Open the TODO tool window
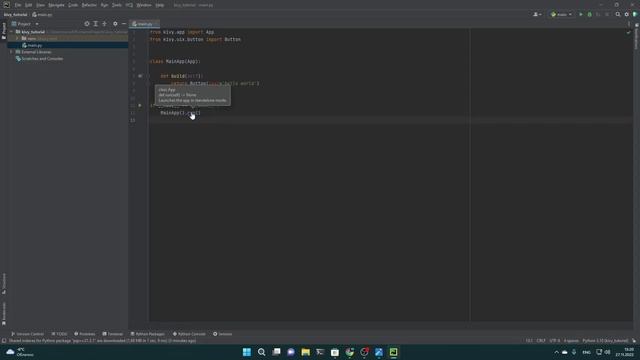The width and height of the screenshot is (640, 360). [59, 334]
